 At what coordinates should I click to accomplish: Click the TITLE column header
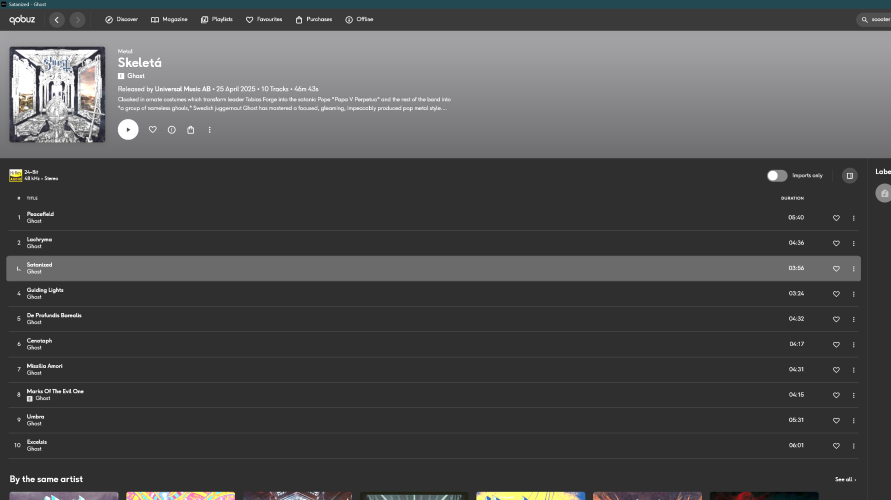(32, 198)
